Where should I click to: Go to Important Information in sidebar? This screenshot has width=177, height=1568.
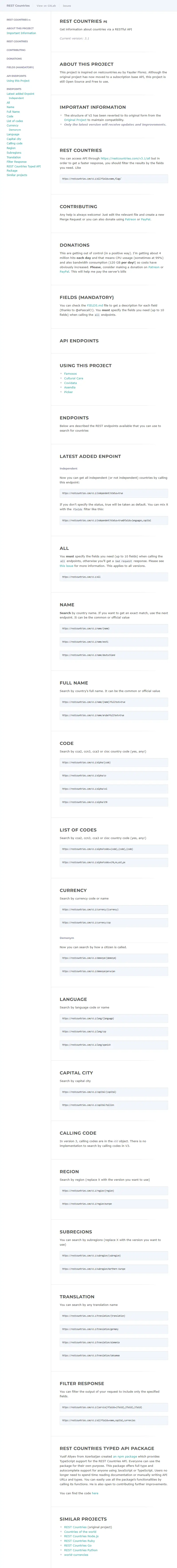point(21,33)
